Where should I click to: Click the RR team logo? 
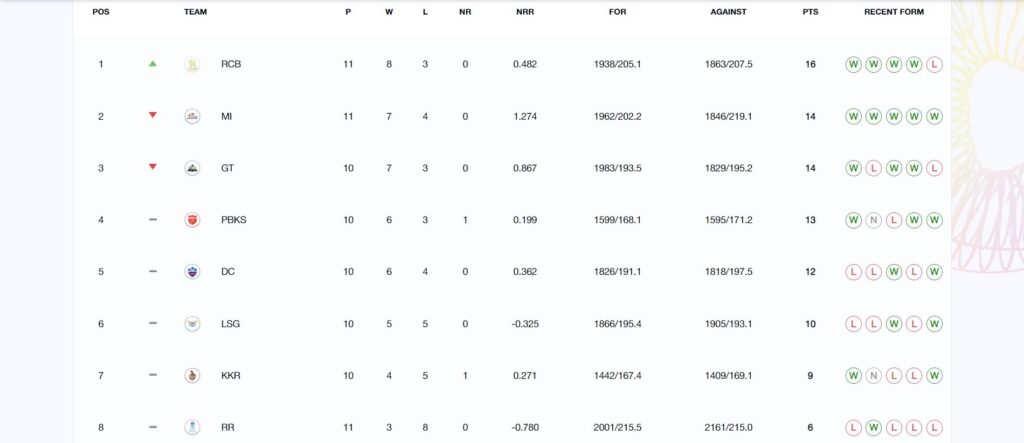point(192,427)
